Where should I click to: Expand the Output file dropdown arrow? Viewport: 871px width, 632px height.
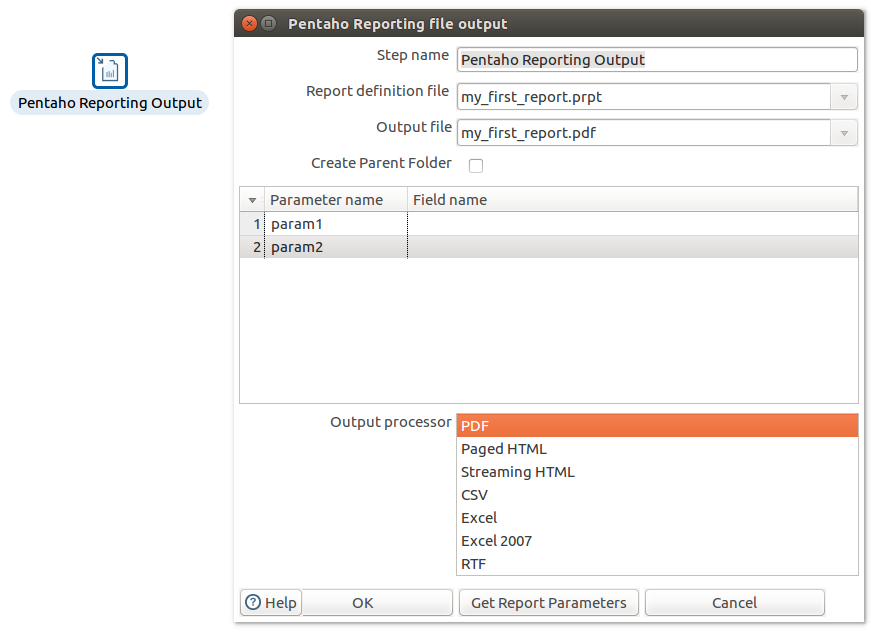coord(844,133)
